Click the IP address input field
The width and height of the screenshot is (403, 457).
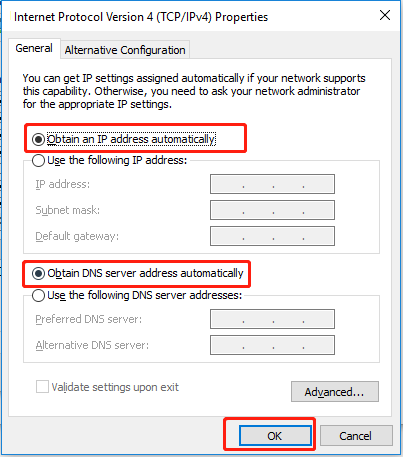[272, 184]
